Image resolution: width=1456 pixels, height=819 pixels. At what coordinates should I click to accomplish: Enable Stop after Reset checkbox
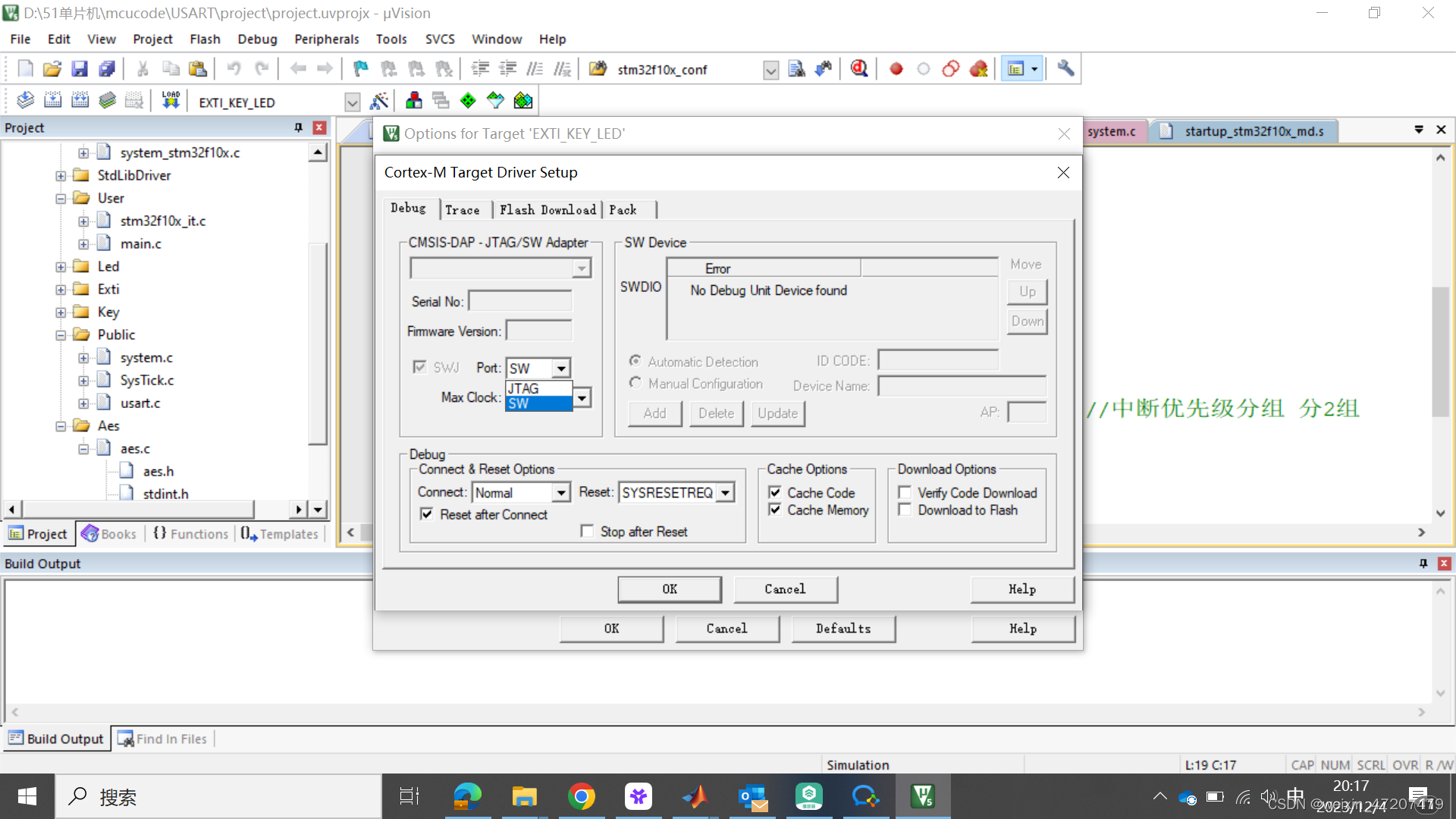587,531
